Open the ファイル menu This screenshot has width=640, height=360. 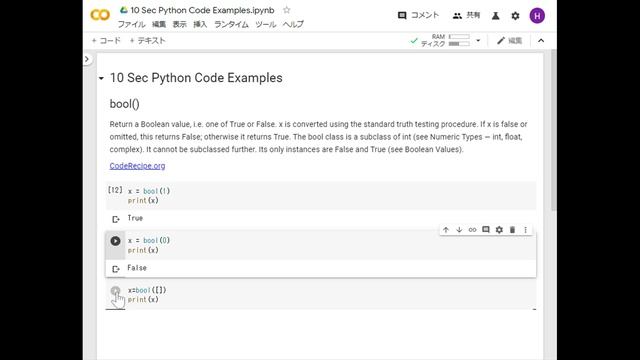(131, 24)
